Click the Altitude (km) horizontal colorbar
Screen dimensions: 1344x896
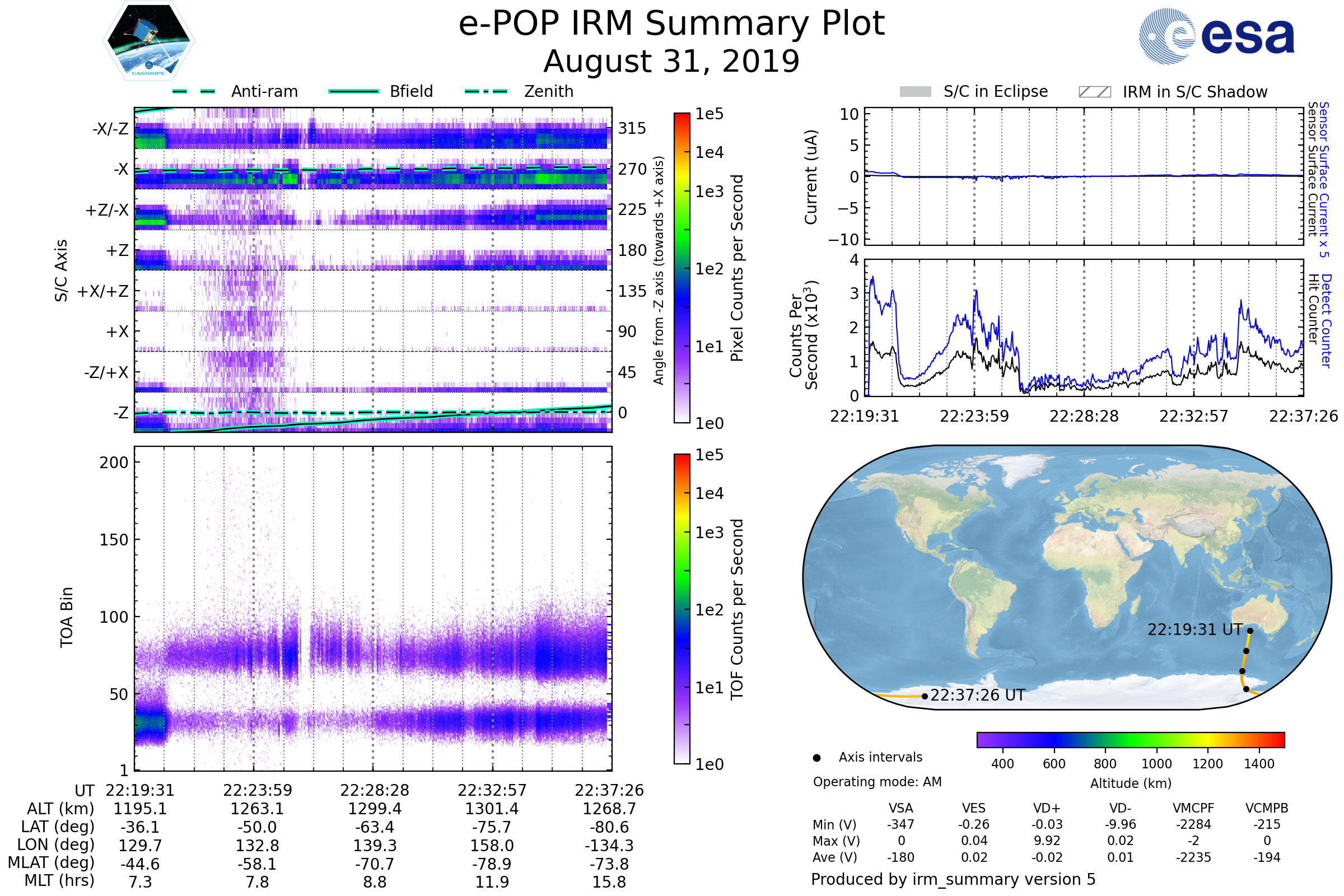[x=1130, y=739]
